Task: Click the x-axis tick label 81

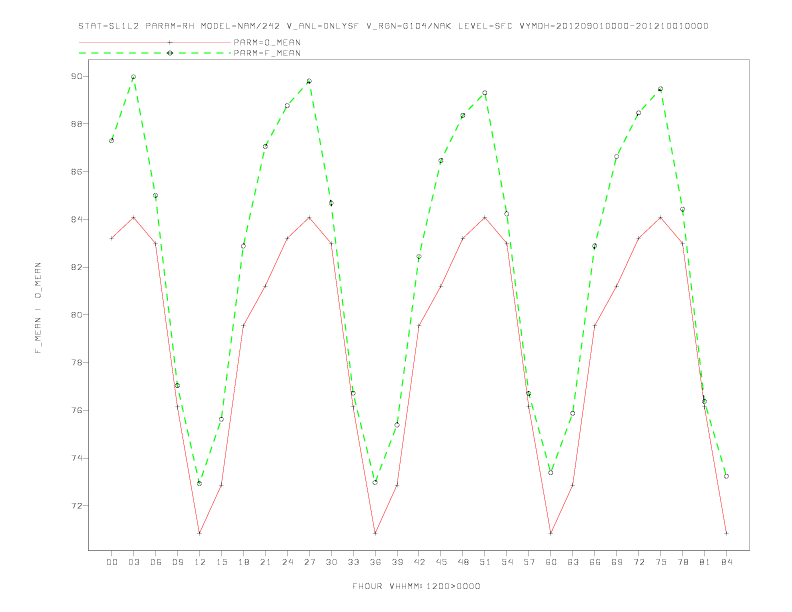Action: coord(705,562)
